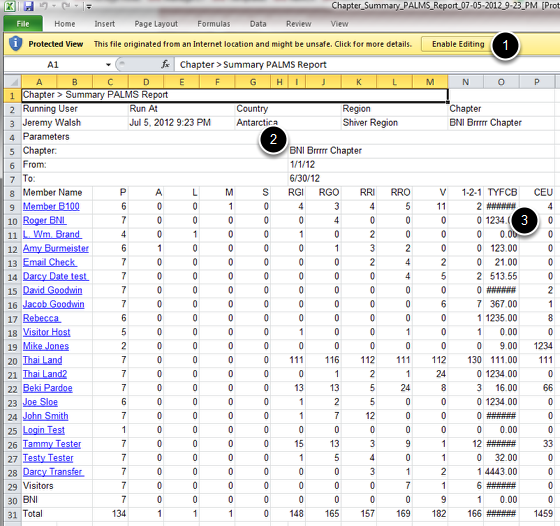This screenshot has height=526, width=560.
Task: Open the Customize Quick Access Toolbar dropdown
Action: (x=89, y=6)
